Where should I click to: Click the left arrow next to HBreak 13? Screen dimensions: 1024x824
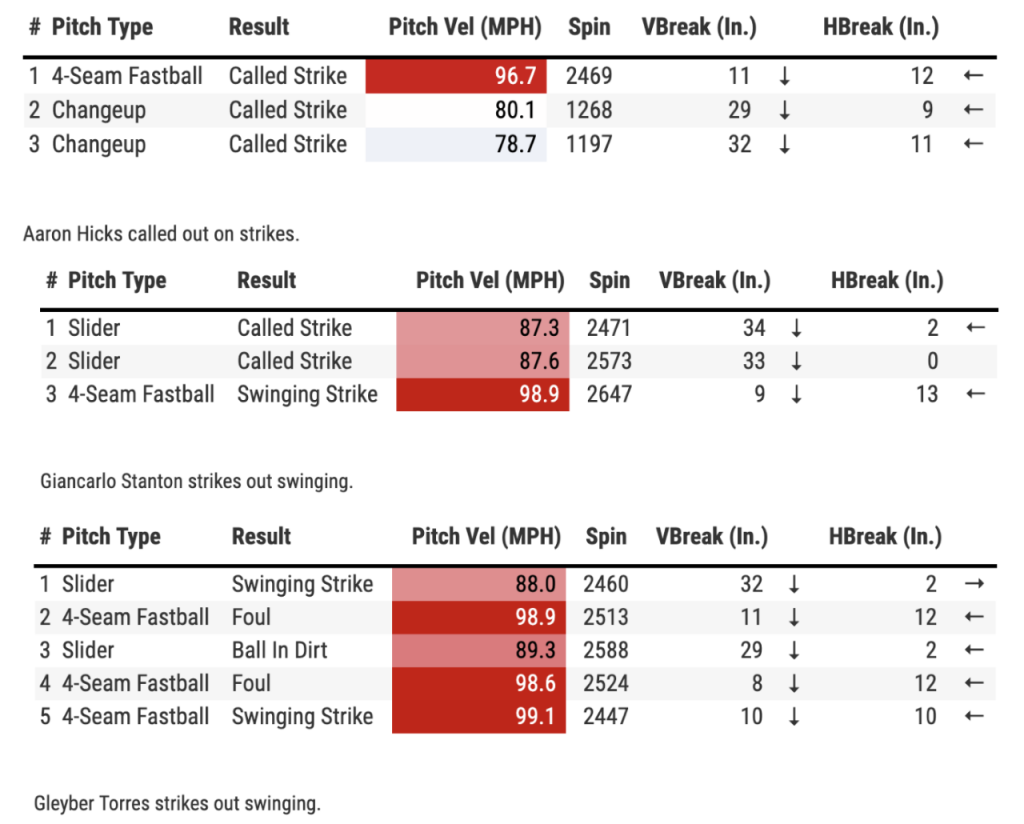[975, 394]
